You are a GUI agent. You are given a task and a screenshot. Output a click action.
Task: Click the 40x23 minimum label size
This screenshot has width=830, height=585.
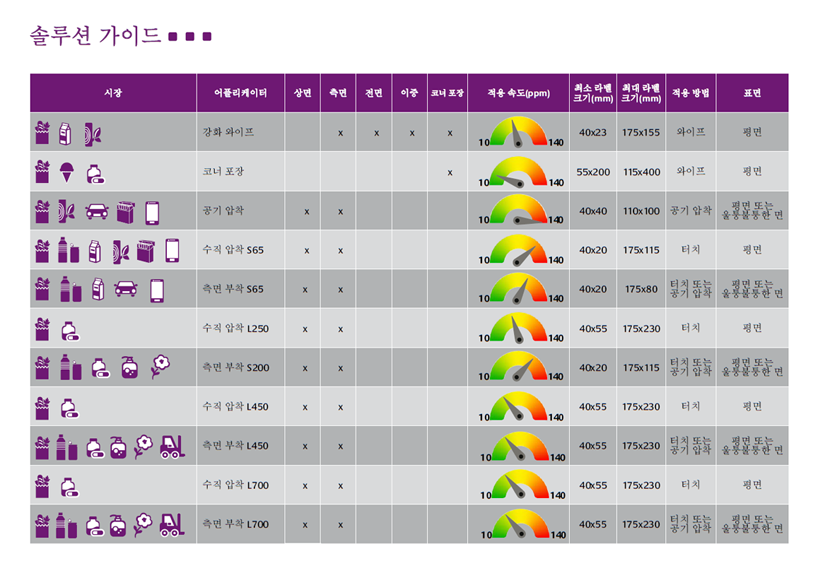point(593,132)
